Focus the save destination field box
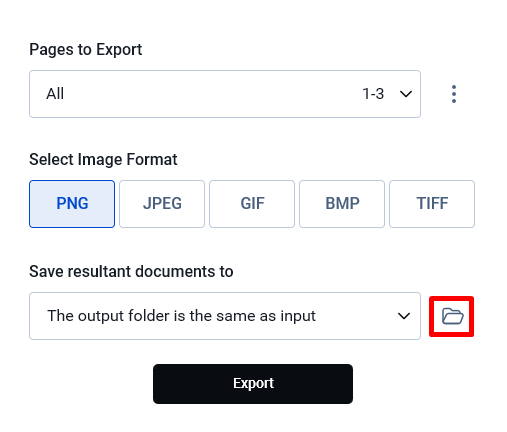Screen dimensions: 507x432 (225, 316)
